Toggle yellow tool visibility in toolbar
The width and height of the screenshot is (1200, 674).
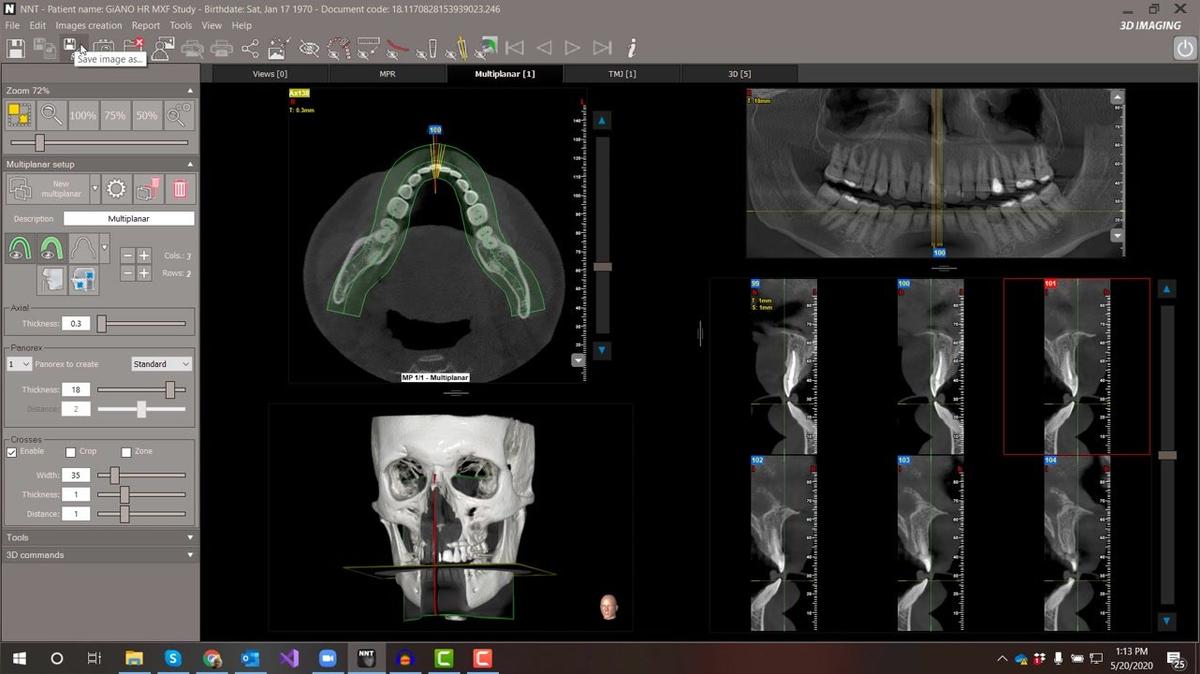click(x=459, y=47)
